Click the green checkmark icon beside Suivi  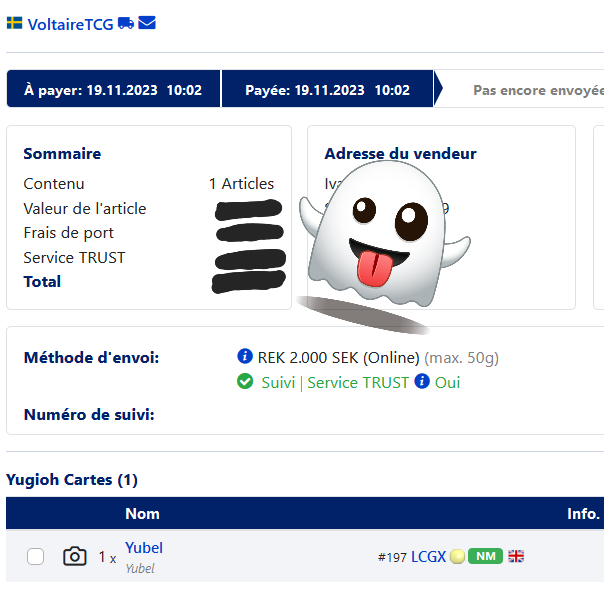[x=245, y=382]
